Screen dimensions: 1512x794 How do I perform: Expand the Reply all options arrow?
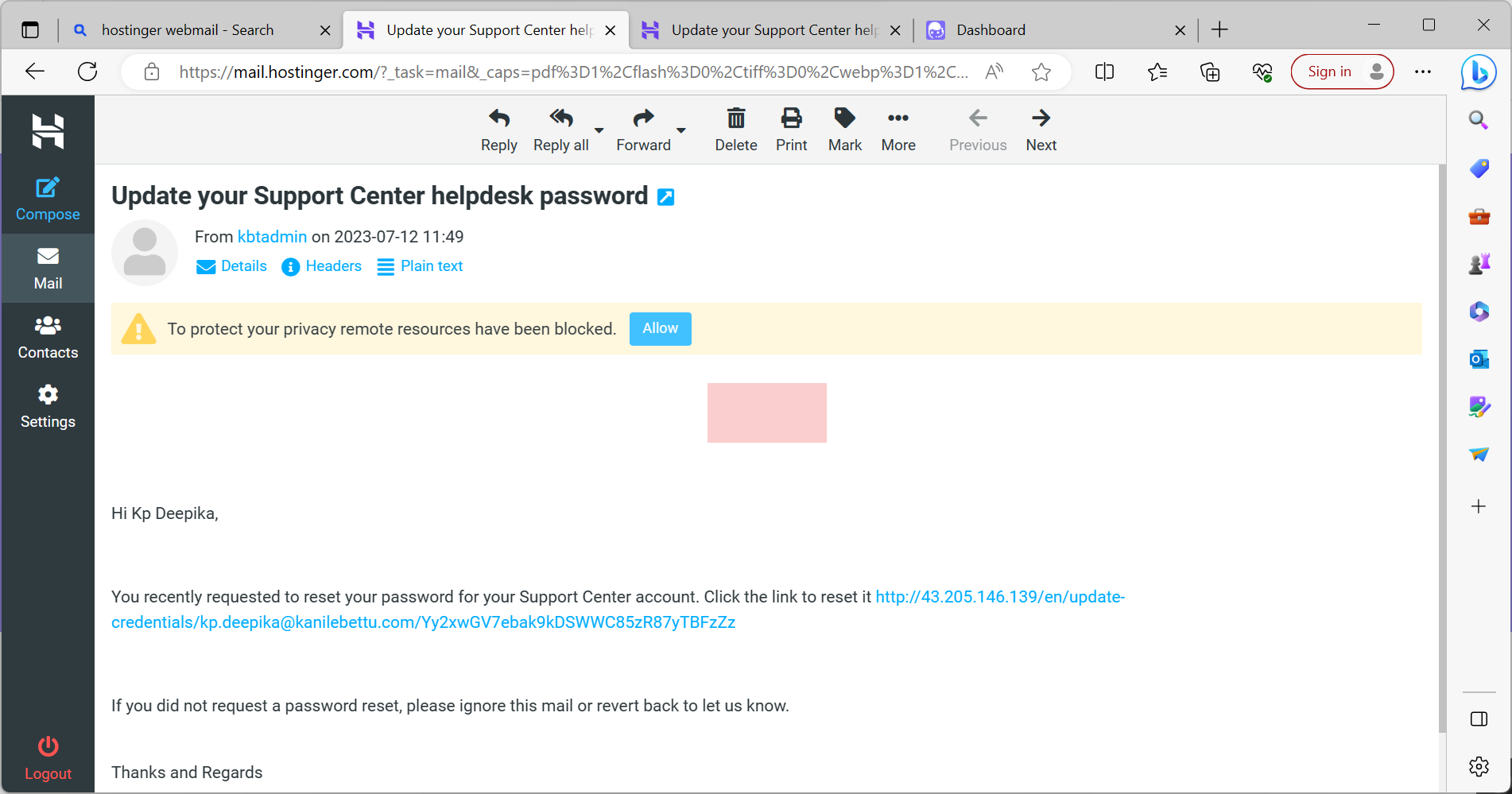point(599,130)
